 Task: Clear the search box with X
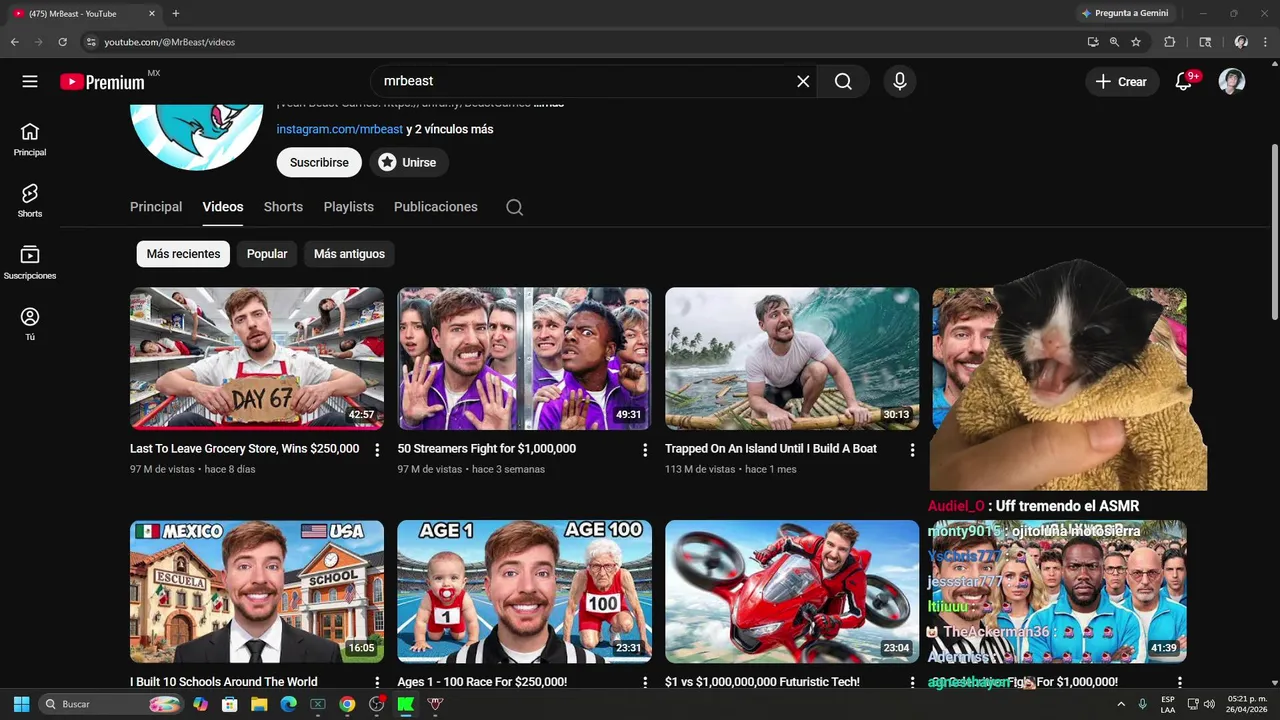coord(803,82)
